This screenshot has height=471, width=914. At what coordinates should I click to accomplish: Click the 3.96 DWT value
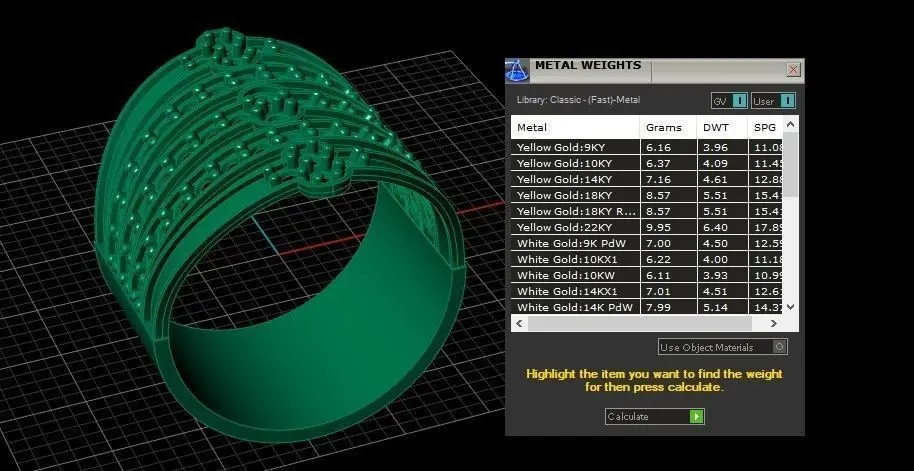pos(715,147)
